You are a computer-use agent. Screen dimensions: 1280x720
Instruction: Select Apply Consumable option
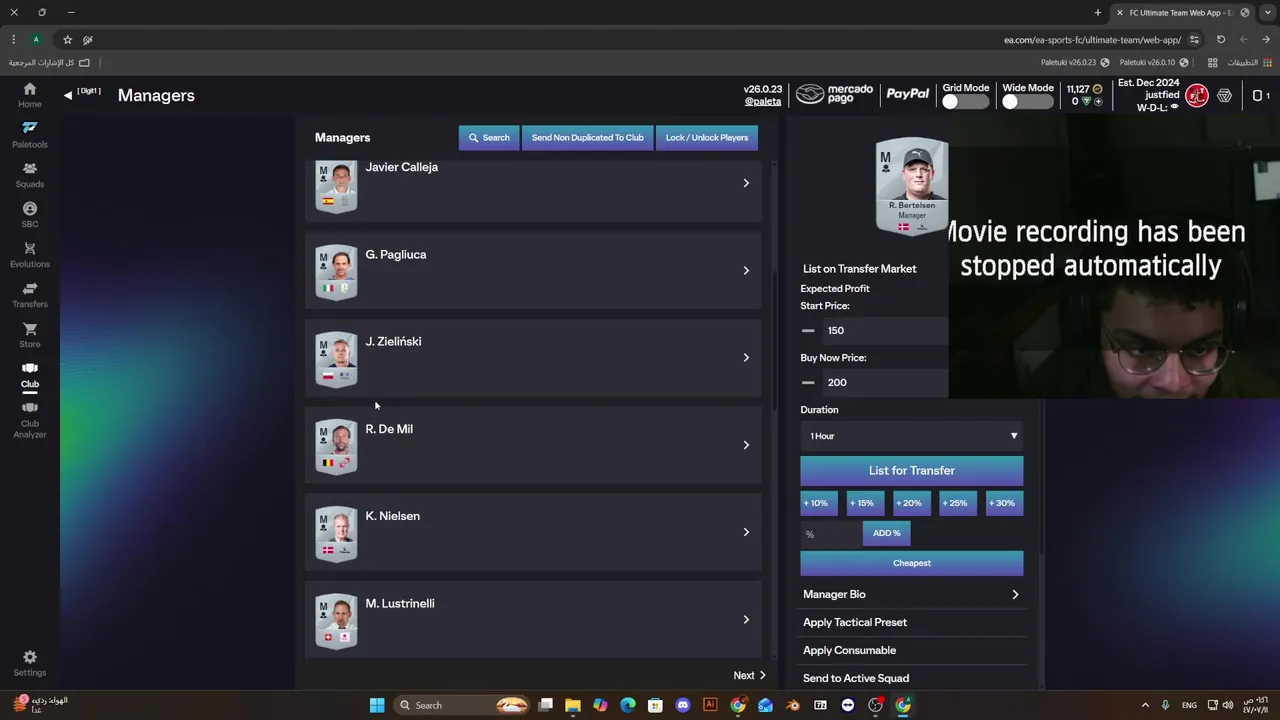[912, 650]
